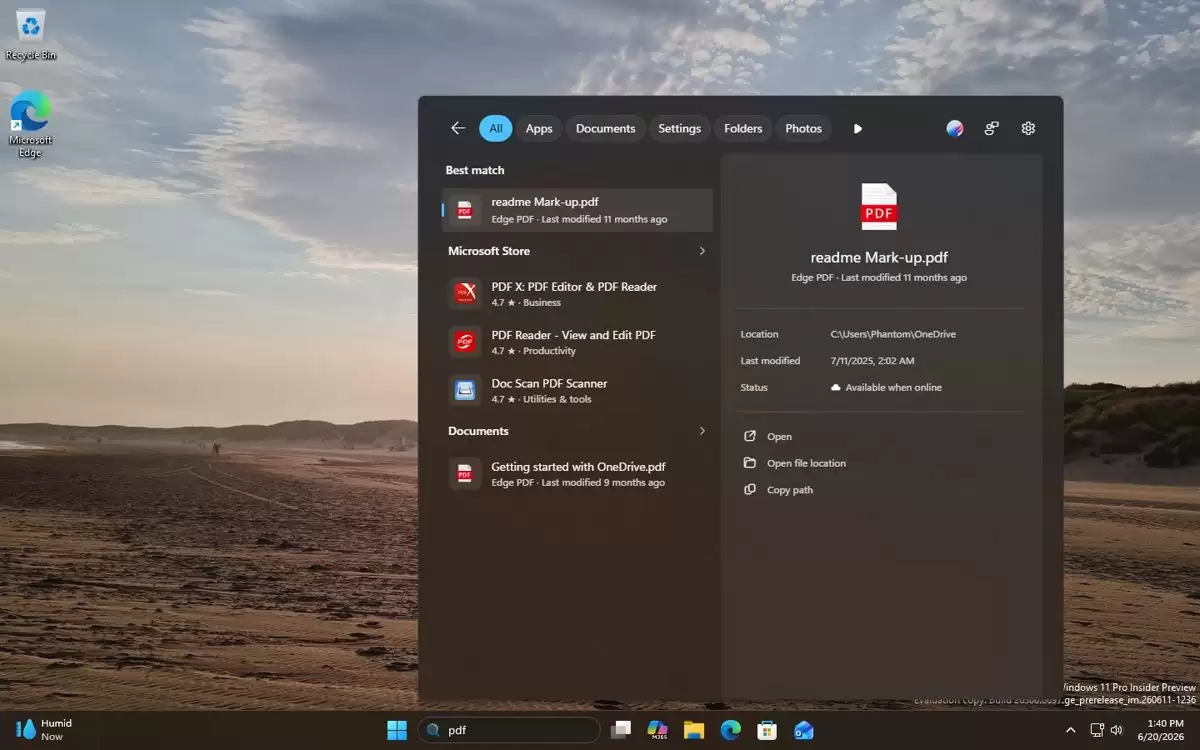This screenshot has width=1200, height=750.
Task: Switch to the Folders filter tab
Action: 743,128
